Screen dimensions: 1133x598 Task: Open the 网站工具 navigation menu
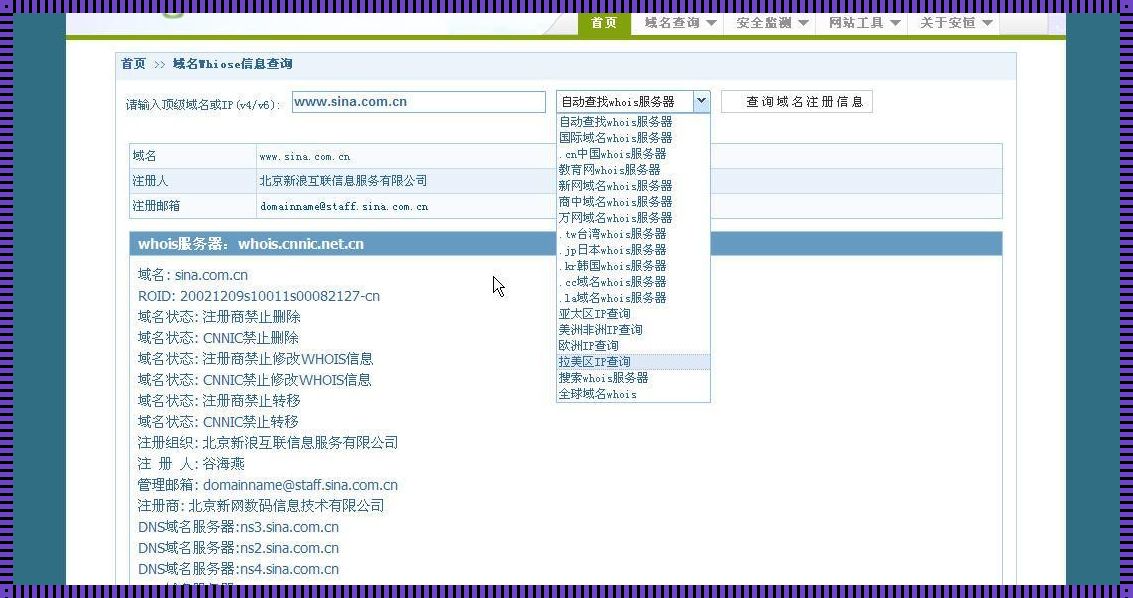tap(864, 22)
